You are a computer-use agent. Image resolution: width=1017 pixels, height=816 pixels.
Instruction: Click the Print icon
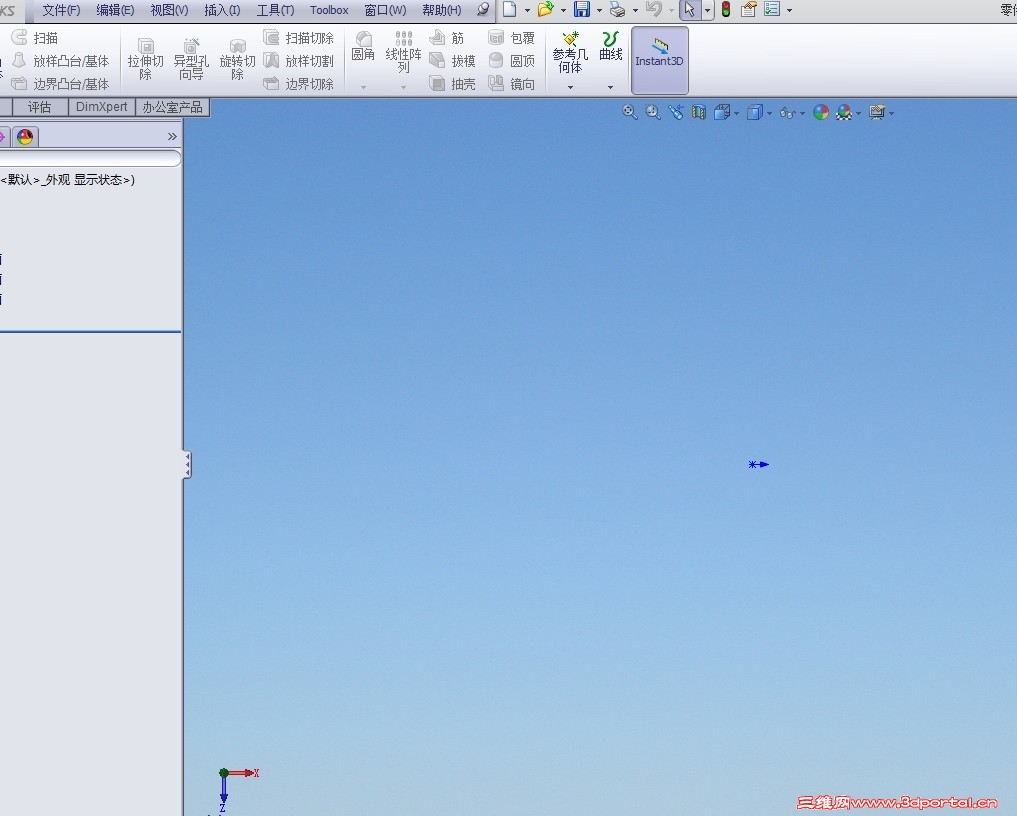[617, 9]
